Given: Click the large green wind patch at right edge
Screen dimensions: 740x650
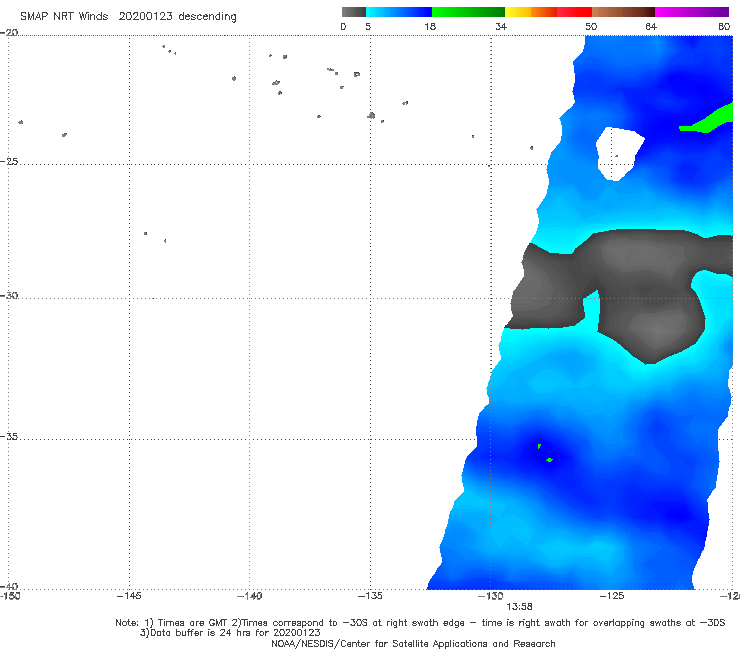Looking at the screenshot, I should [x=710, y=119].
